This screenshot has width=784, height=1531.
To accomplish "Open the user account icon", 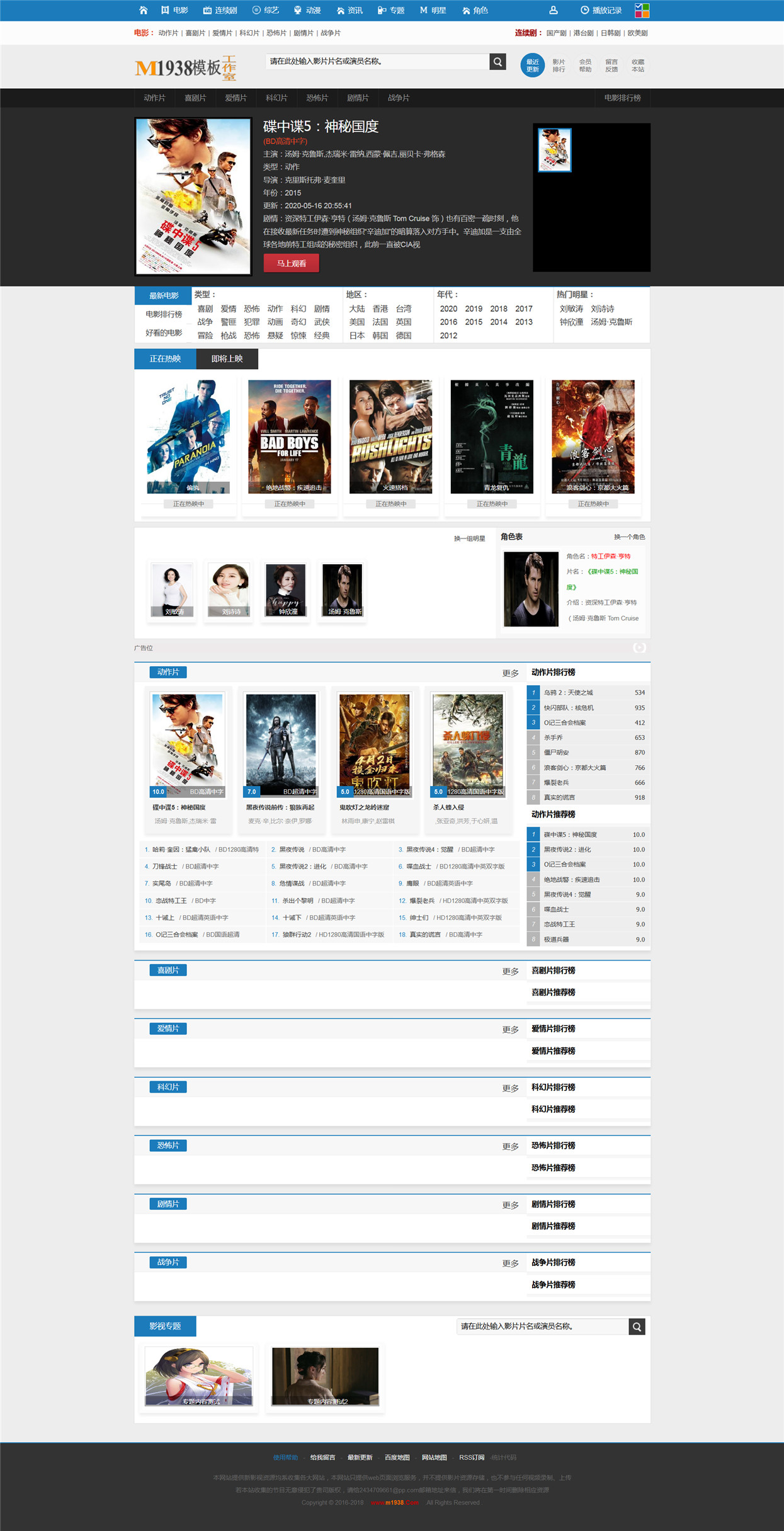I will pos(554,10).
